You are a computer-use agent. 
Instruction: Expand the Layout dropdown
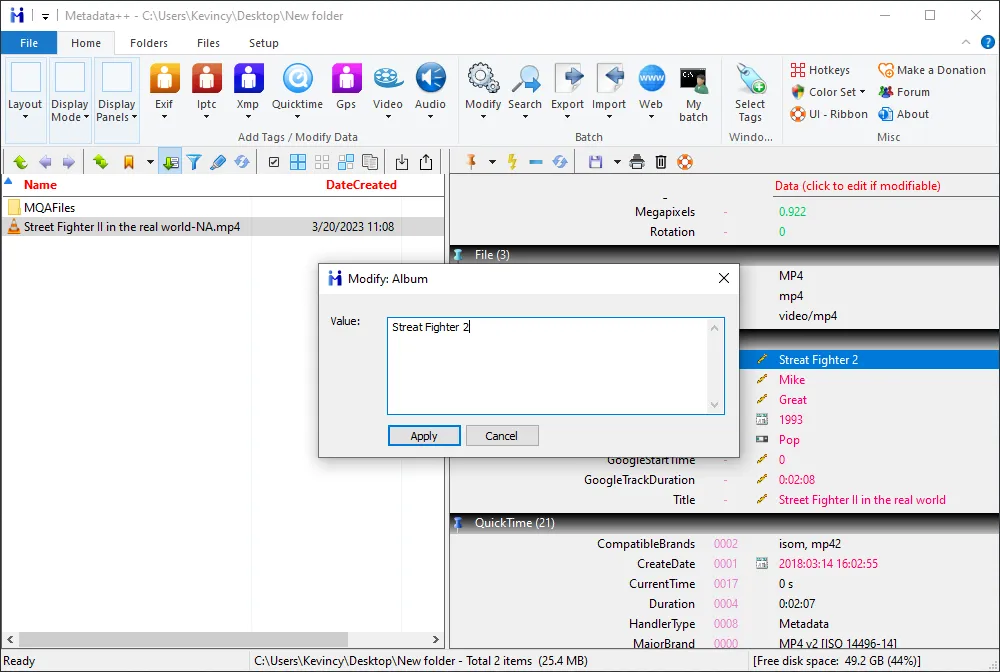[25, 92]
